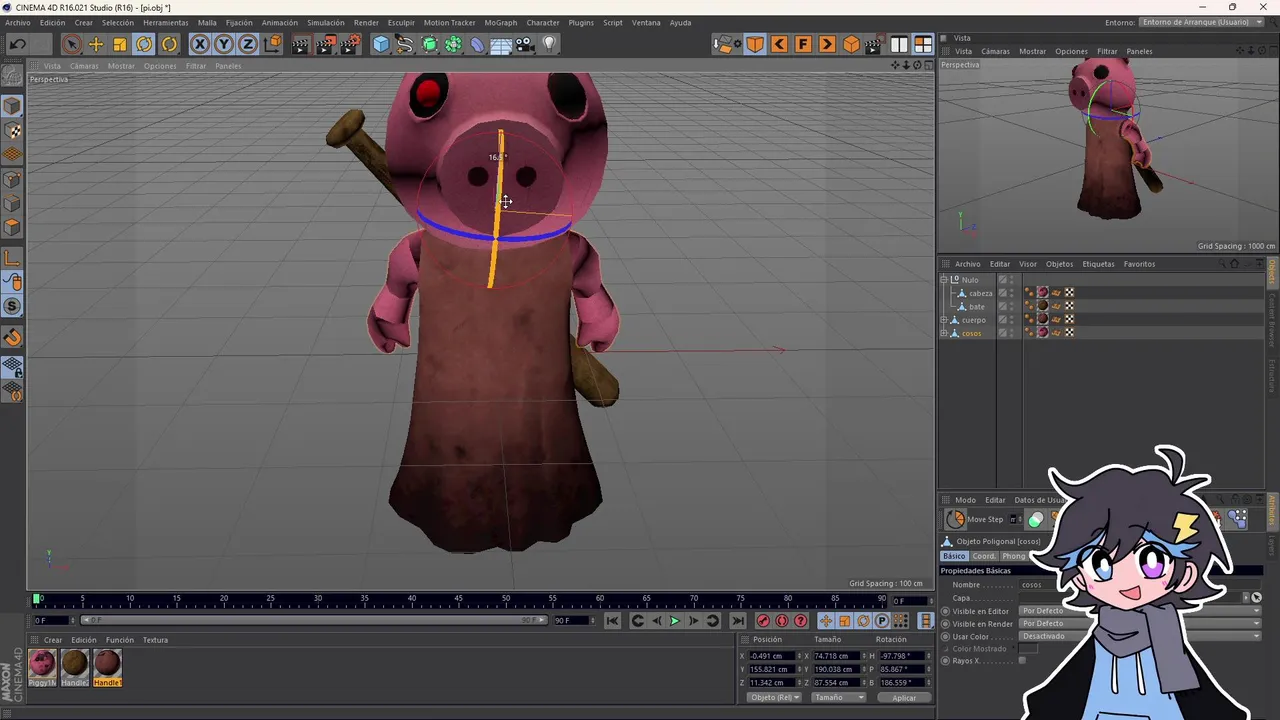The height and width of the screenshot is (720, 1280).
Task: Open the MoGraph menu
Action: [501, 22]
